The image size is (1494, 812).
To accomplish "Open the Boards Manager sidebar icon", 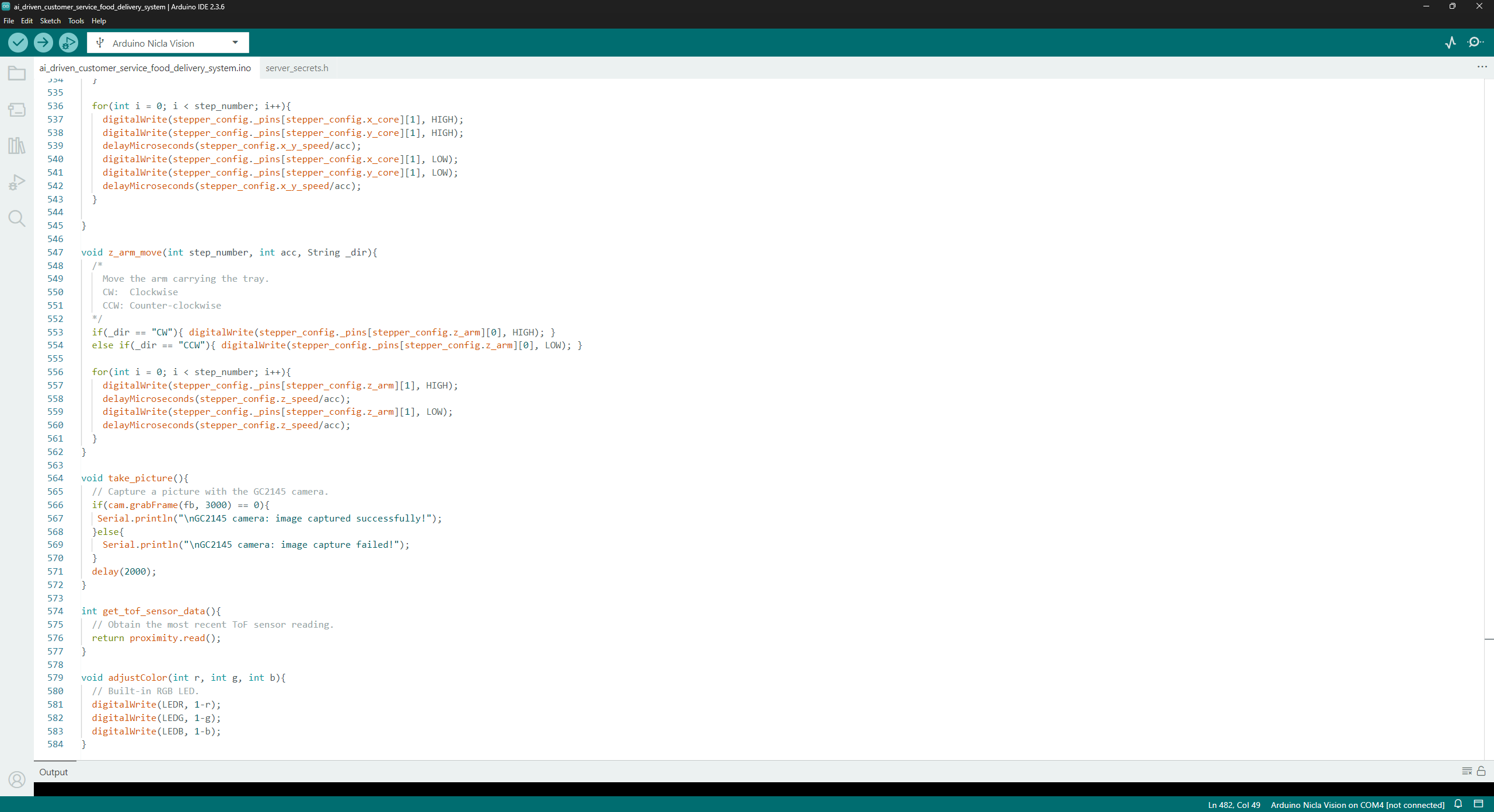I will click(17, 110).
